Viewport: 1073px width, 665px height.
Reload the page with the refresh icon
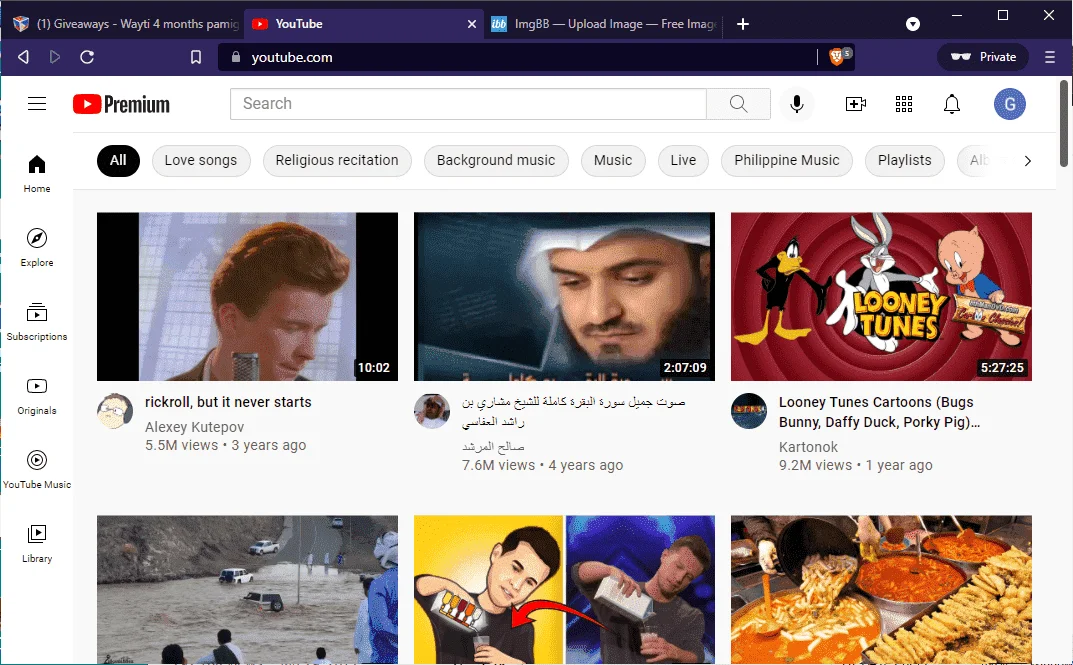tap(87, 57)
